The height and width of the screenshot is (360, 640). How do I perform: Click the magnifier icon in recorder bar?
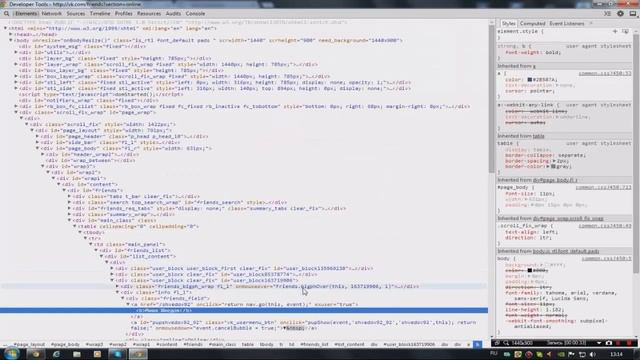pos(506,343)
